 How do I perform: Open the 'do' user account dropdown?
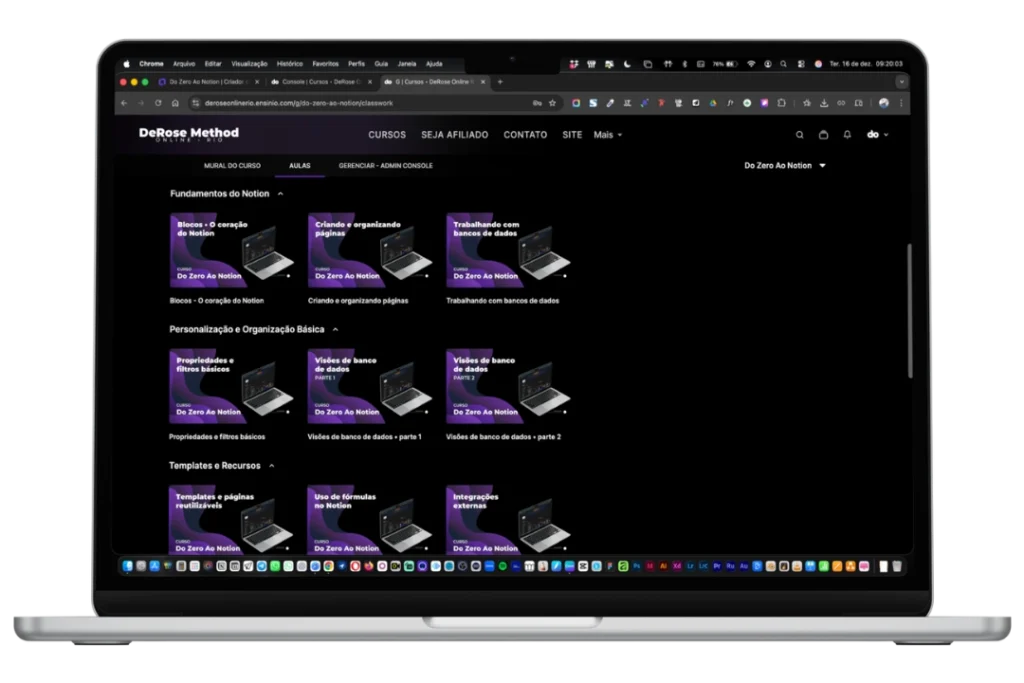click(877, 135)
